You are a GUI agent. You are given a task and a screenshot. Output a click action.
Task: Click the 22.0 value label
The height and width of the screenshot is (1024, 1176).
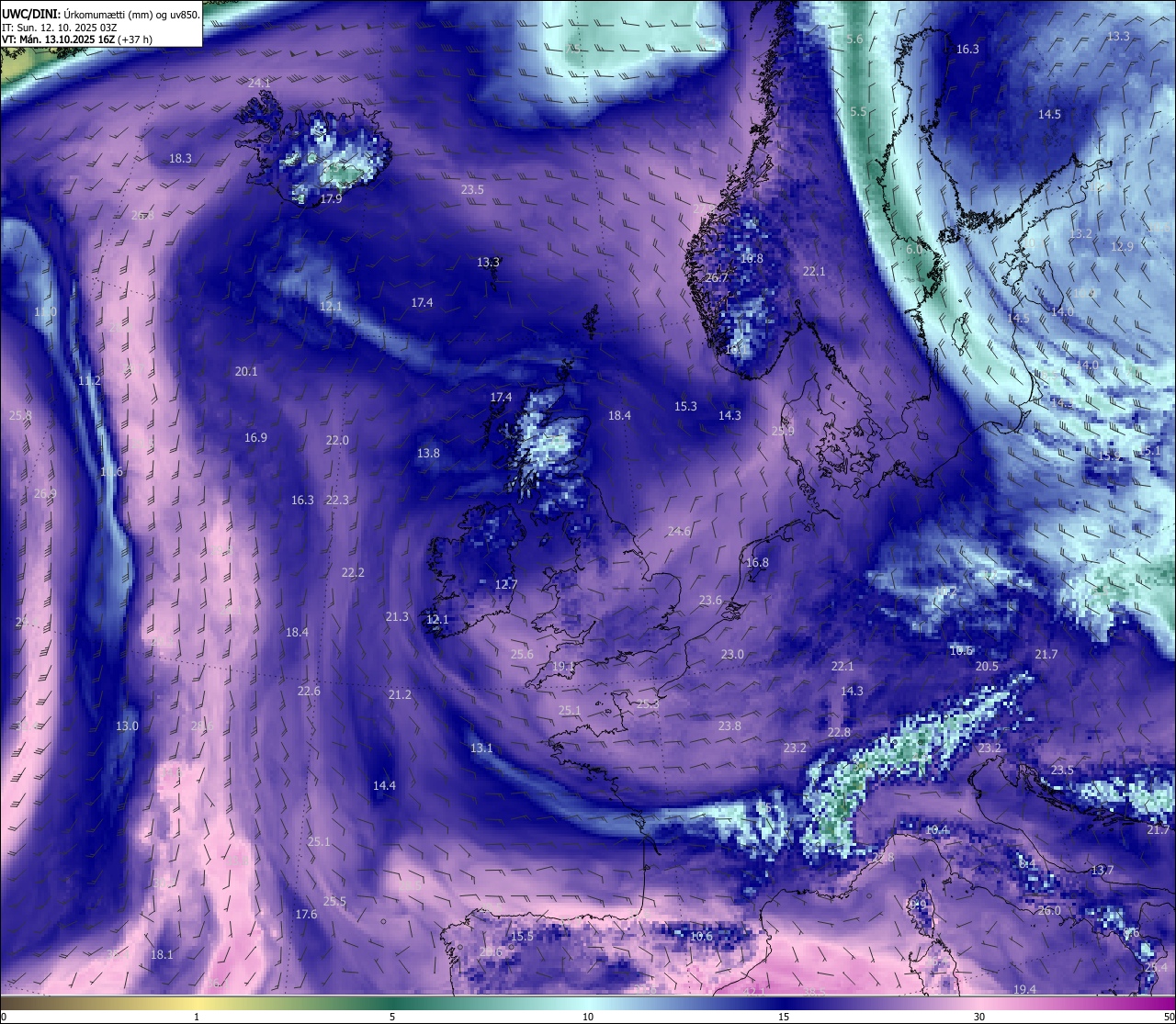pyautogui.click(x=337, y=441)
